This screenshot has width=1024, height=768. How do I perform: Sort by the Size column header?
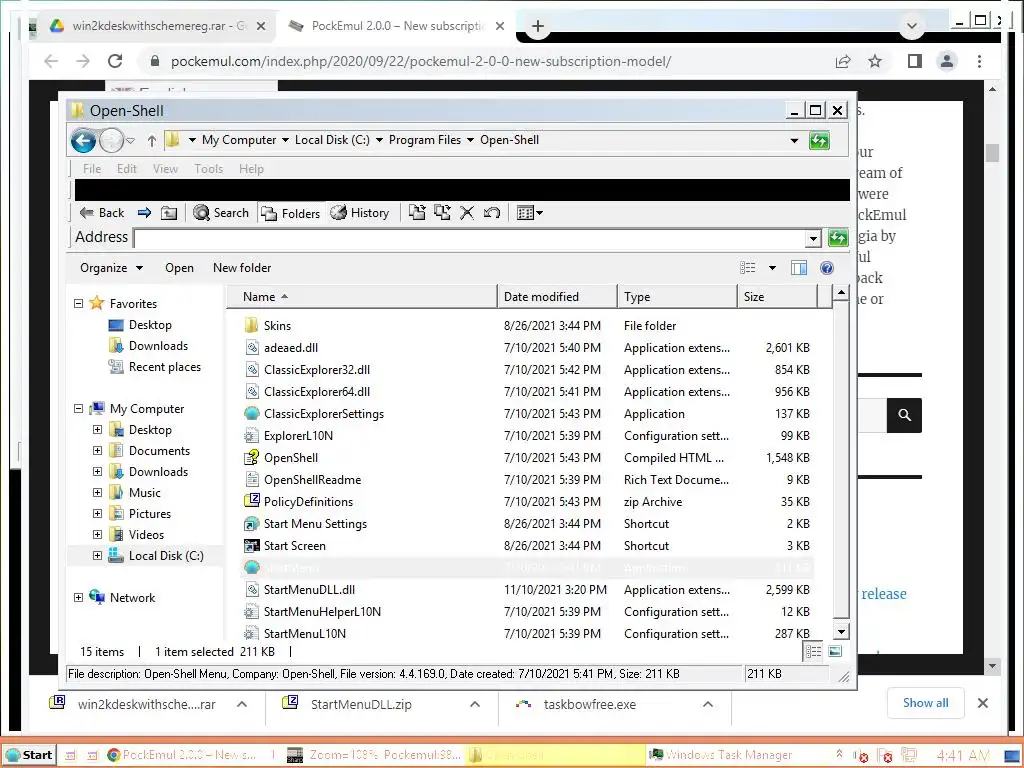pyautogui.click(x=778, y=296)
